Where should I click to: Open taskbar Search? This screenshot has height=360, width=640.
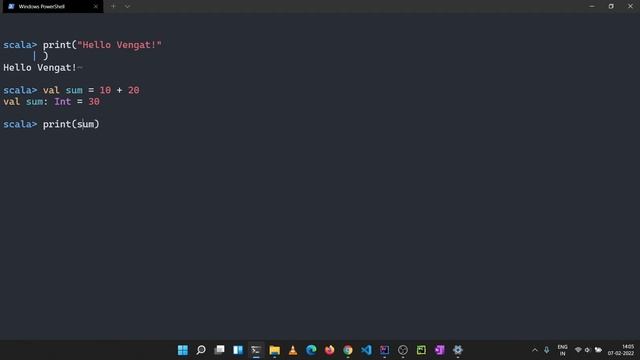pos(201,350)
